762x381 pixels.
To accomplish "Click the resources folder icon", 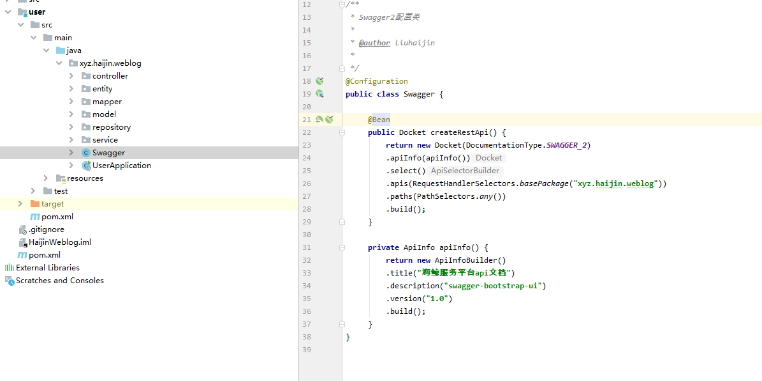I will pyautogui.click(x=60, y=178).
